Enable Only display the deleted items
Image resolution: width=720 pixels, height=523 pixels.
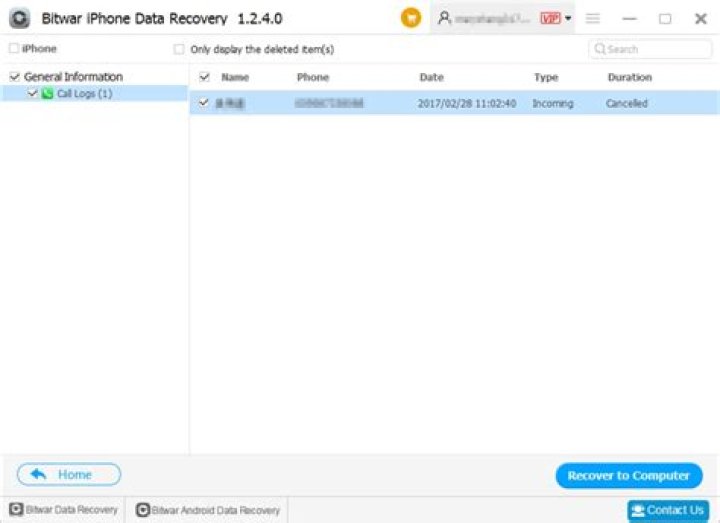click(179, 49)
